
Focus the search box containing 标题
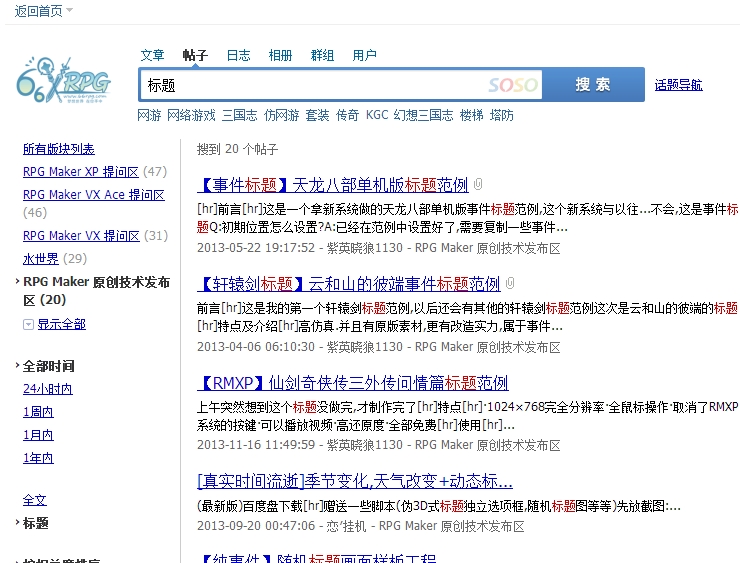coord(341,85)
